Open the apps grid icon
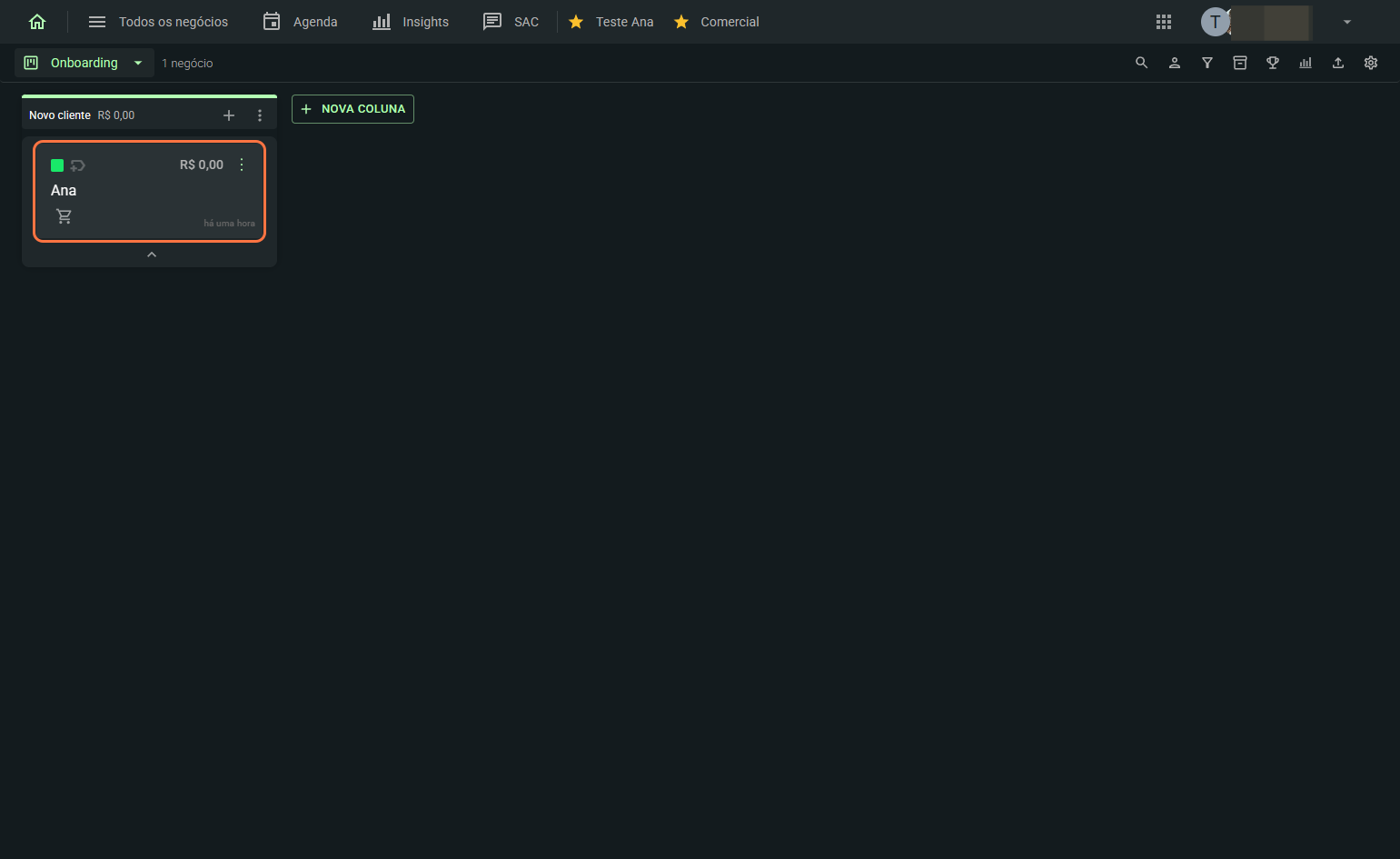The height and width of the screenshot is (859, 1400). click(x=1164, y=22)
